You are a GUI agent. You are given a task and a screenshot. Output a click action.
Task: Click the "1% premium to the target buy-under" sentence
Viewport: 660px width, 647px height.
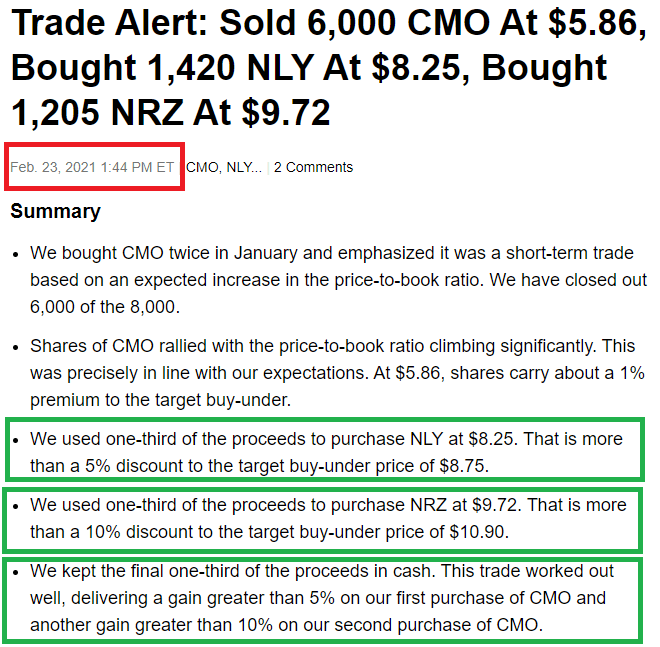point(337,386)
